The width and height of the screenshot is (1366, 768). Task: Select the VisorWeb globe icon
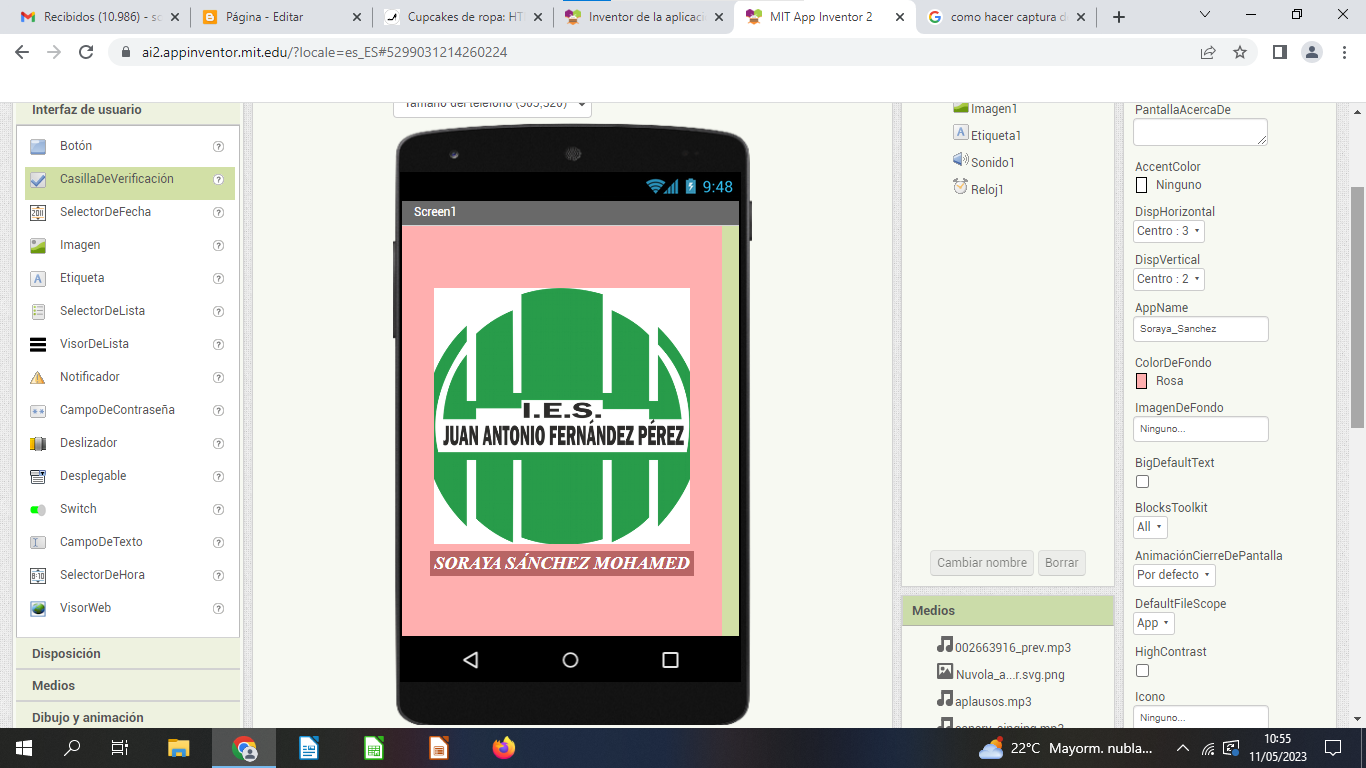[x=38, y=608]
